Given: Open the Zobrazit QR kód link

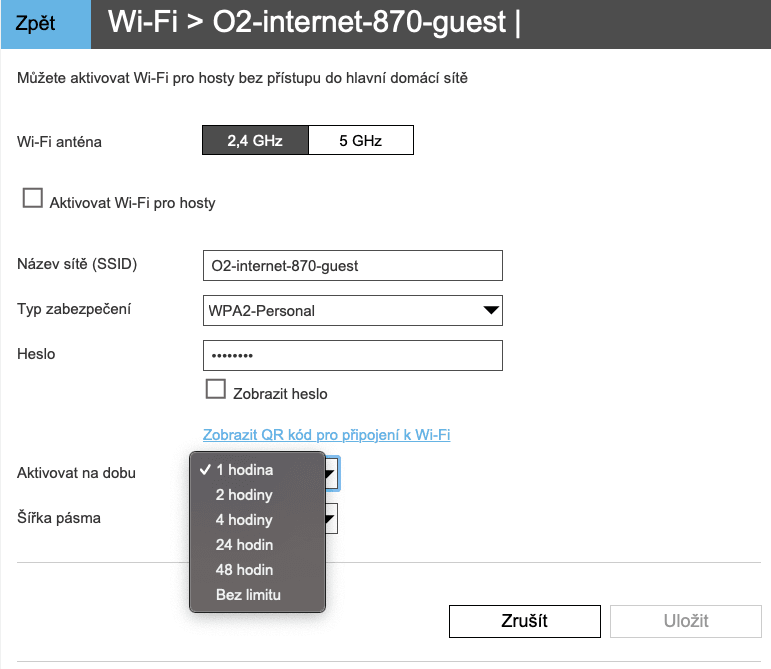Looking at the screenshot, I should pyautogui.click(x=326, y=435).
